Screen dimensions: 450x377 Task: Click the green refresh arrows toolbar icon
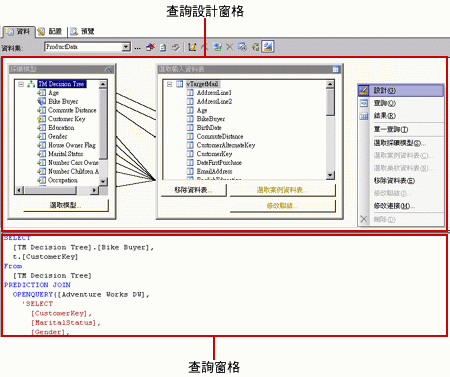[x=255, y=47]
